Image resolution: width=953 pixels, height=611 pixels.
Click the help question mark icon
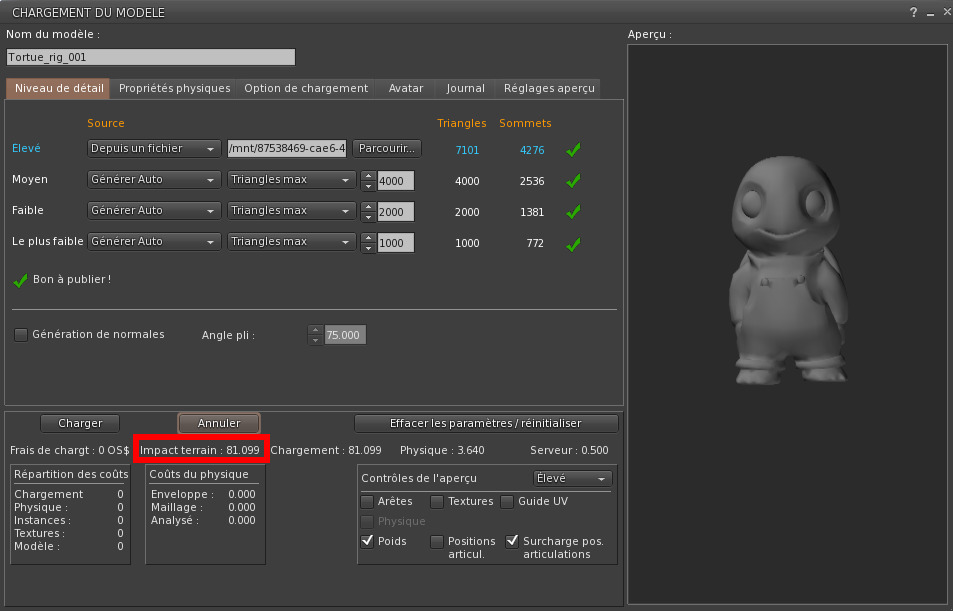click(913, 13)
